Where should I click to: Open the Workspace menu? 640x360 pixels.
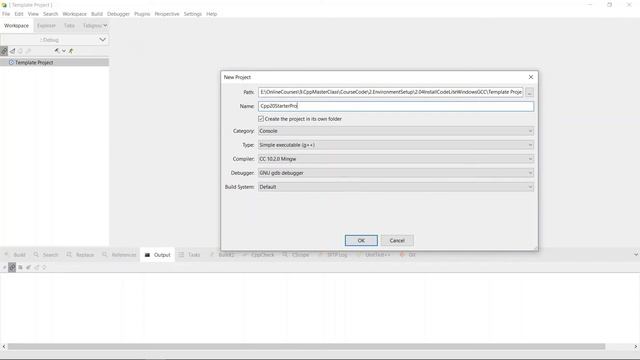[74, 14]
